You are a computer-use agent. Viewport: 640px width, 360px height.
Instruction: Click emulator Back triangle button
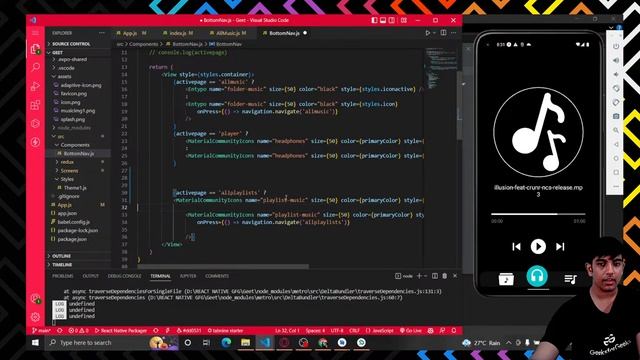(x=616, y=144)
